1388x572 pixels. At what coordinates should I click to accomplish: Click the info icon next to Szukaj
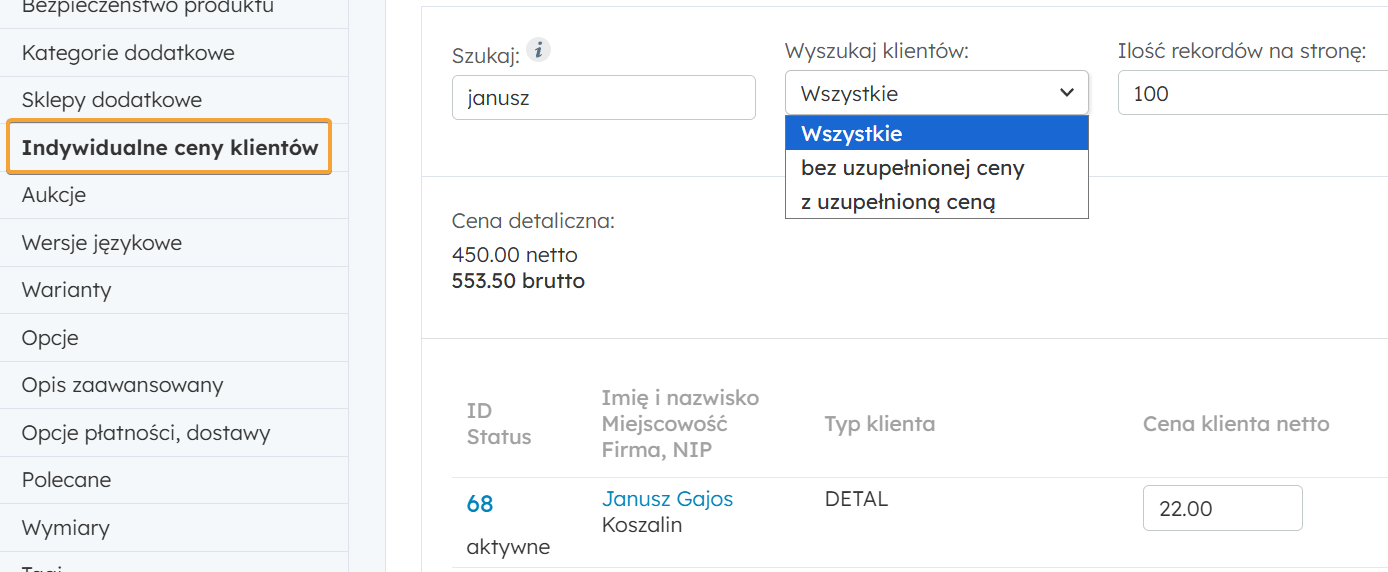[x=539, y=50]
